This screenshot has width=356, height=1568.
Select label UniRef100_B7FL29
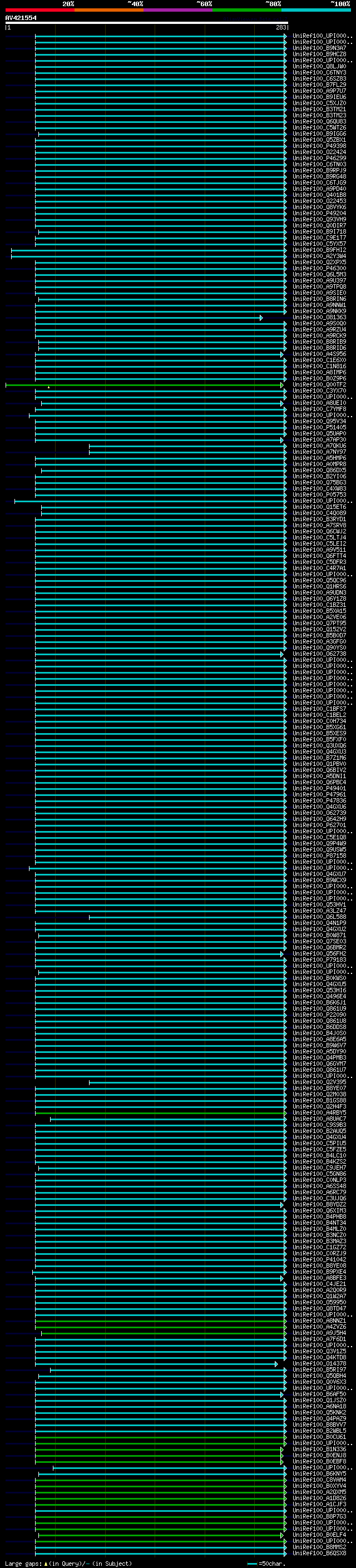[319, 85]
